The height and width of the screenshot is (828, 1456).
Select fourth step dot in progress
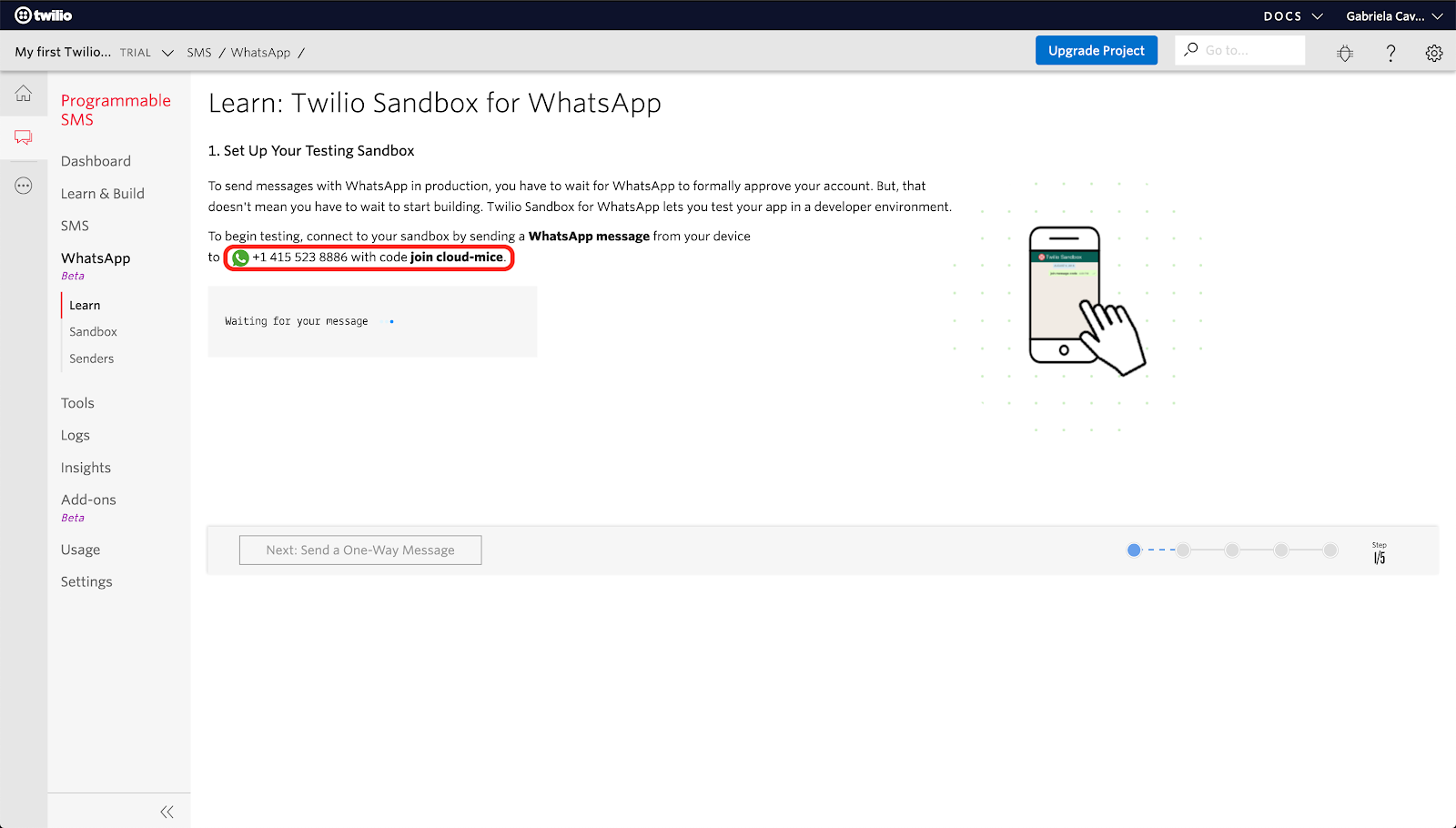[x=1281, y=550]
